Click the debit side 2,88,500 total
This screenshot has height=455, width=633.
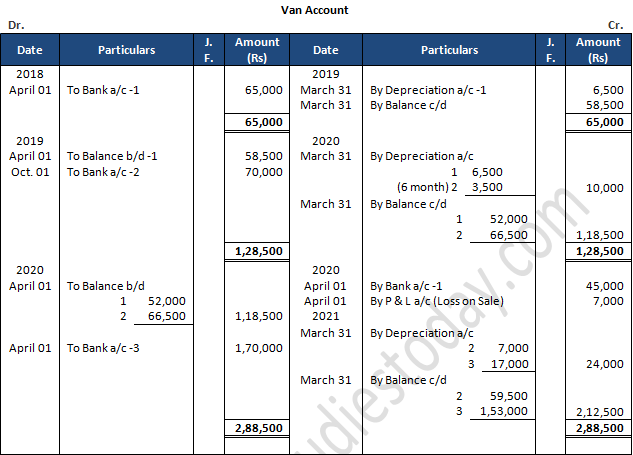pos(259,428)
